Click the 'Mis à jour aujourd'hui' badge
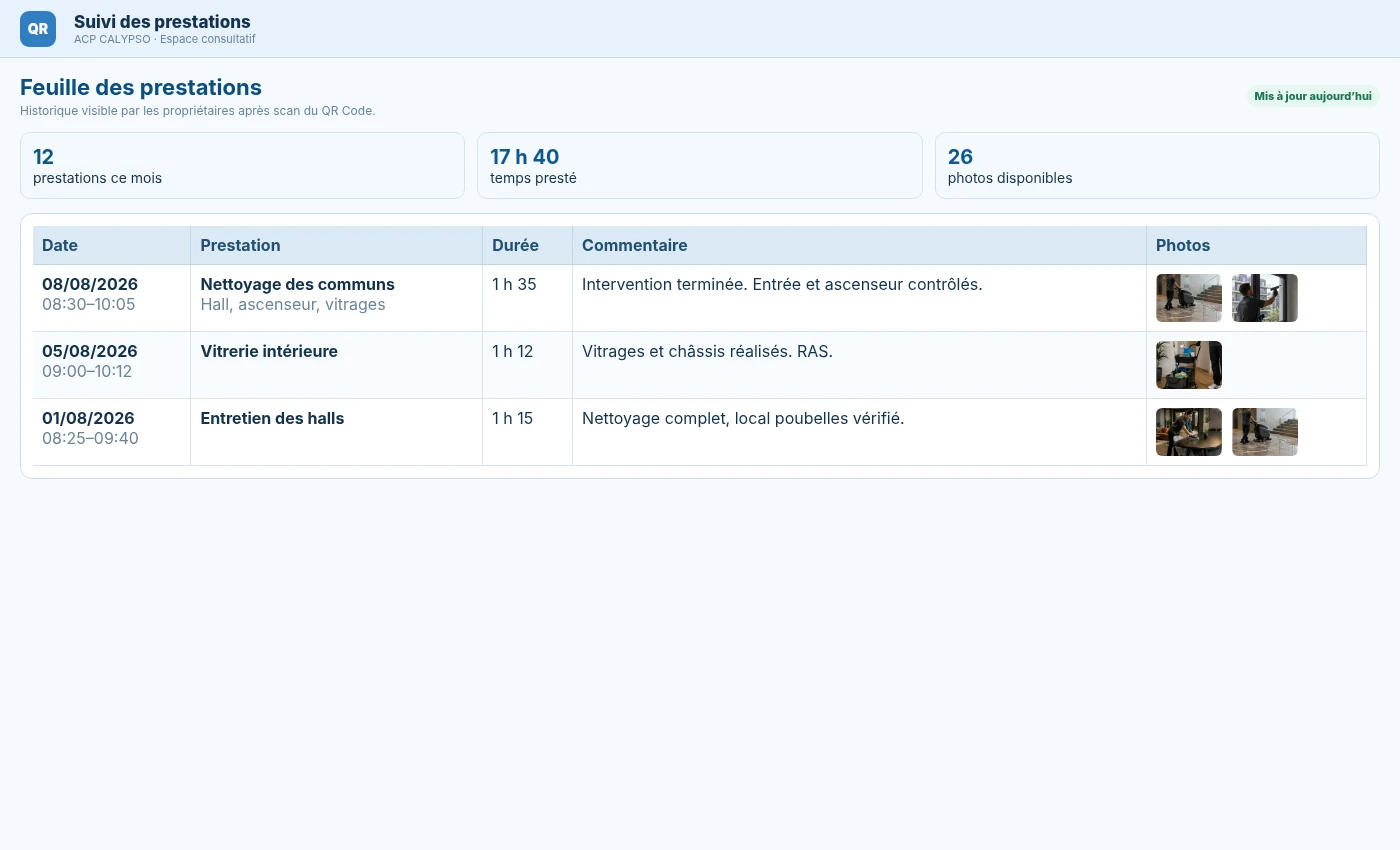The height and width of the screenshot is (850, 1400). click(1313, 96)
